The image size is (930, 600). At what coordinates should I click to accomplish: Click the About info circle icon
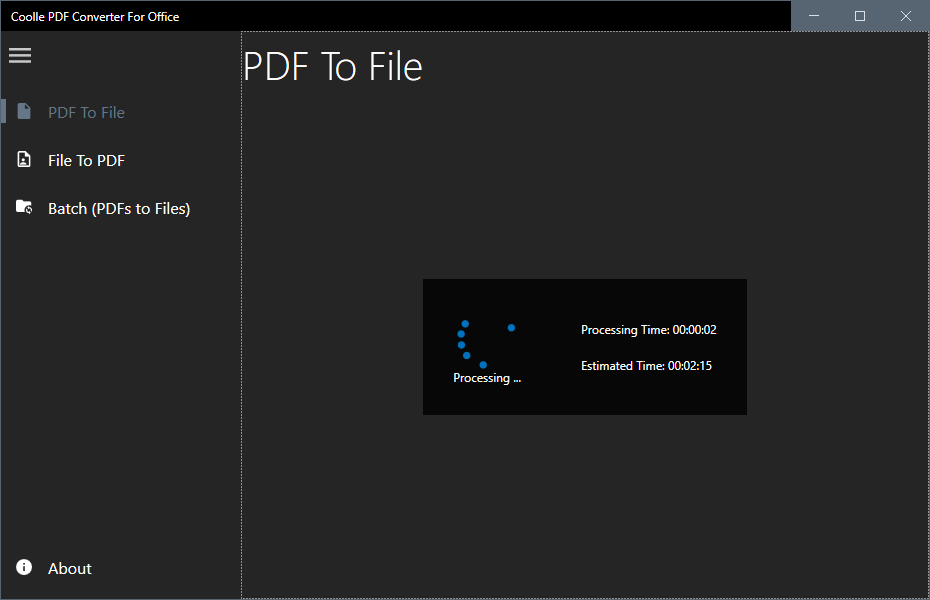[x=24, y=567]
